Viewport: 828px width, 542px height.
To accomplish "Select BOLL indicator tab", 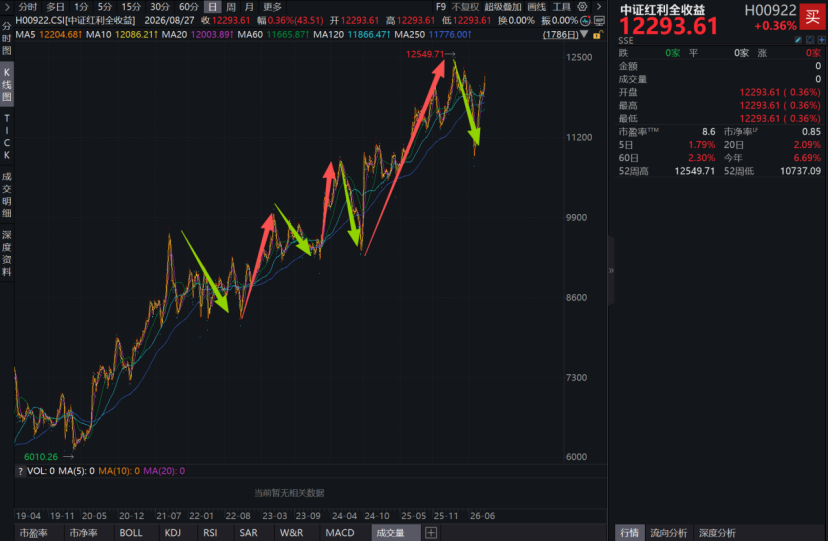I will (131, 532).
